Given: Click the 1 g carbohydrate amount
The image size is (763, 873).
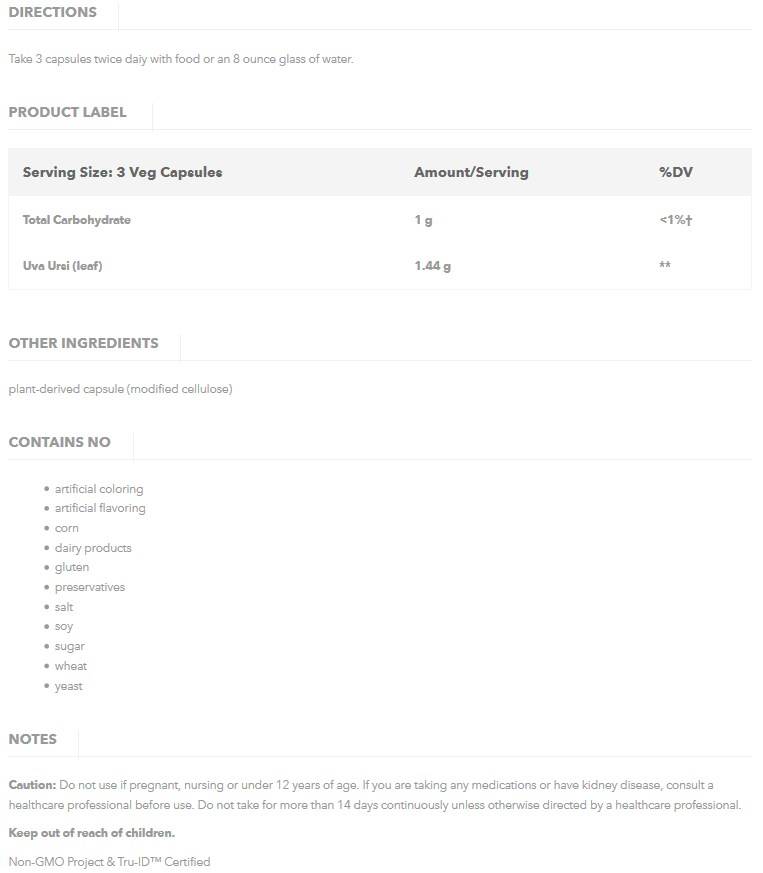Looking at the screenshot, I should point(423,220).
